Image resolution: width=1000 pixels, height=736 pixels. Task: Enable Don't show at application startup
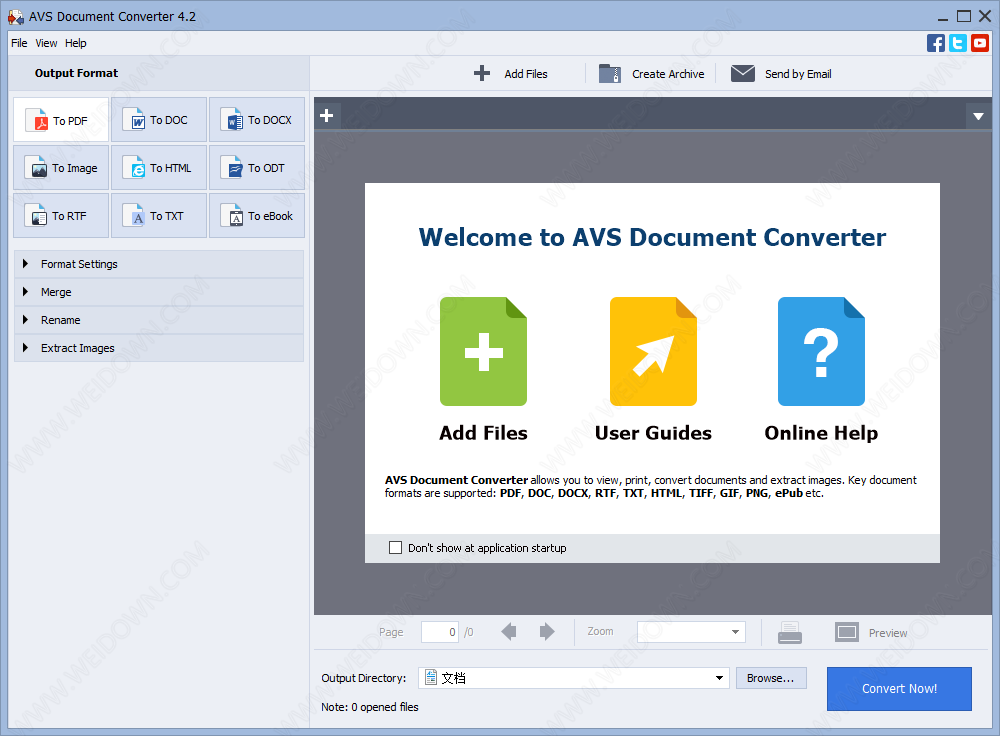pyautogui.click(x=395, y=548)
